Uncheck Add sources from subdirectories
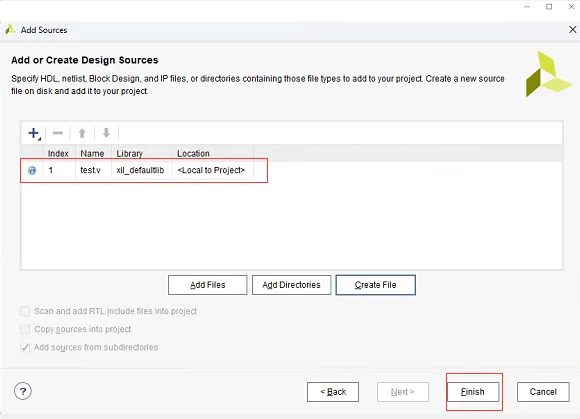 (x=25, y=347)
